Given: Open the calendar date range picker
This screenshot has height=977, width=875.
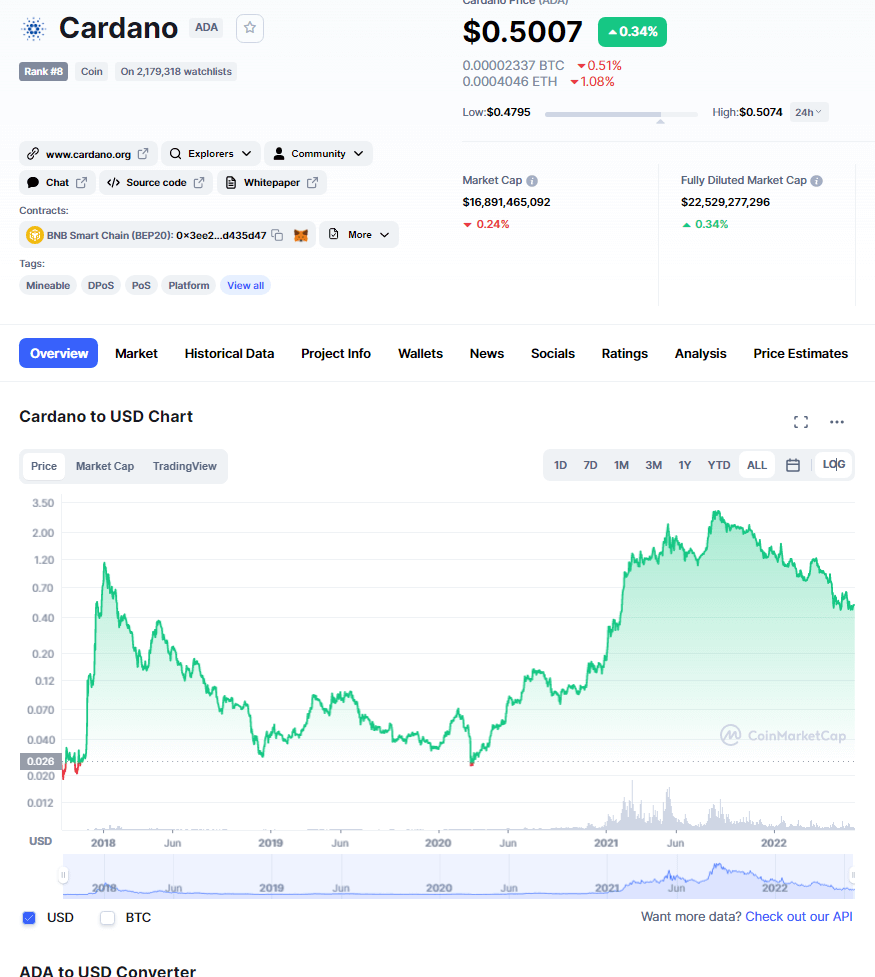Looking at the screenshot, I should (x=793, y=465).
